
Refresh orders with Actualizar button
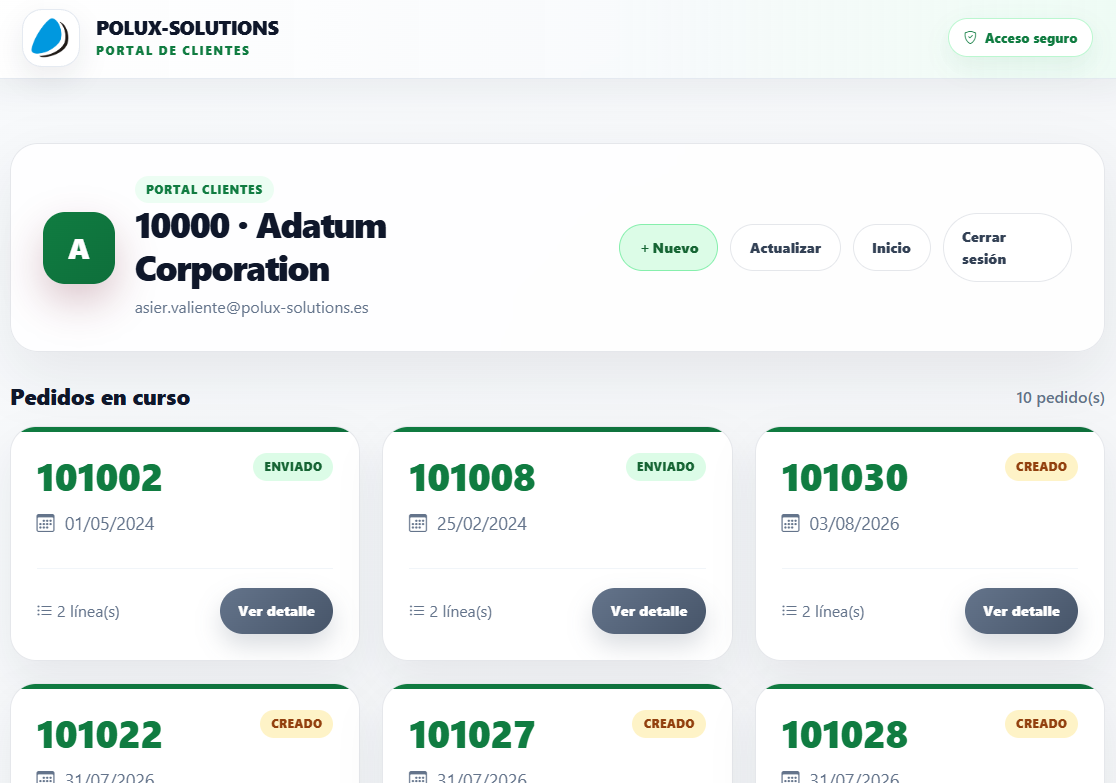tap(785, 248)
